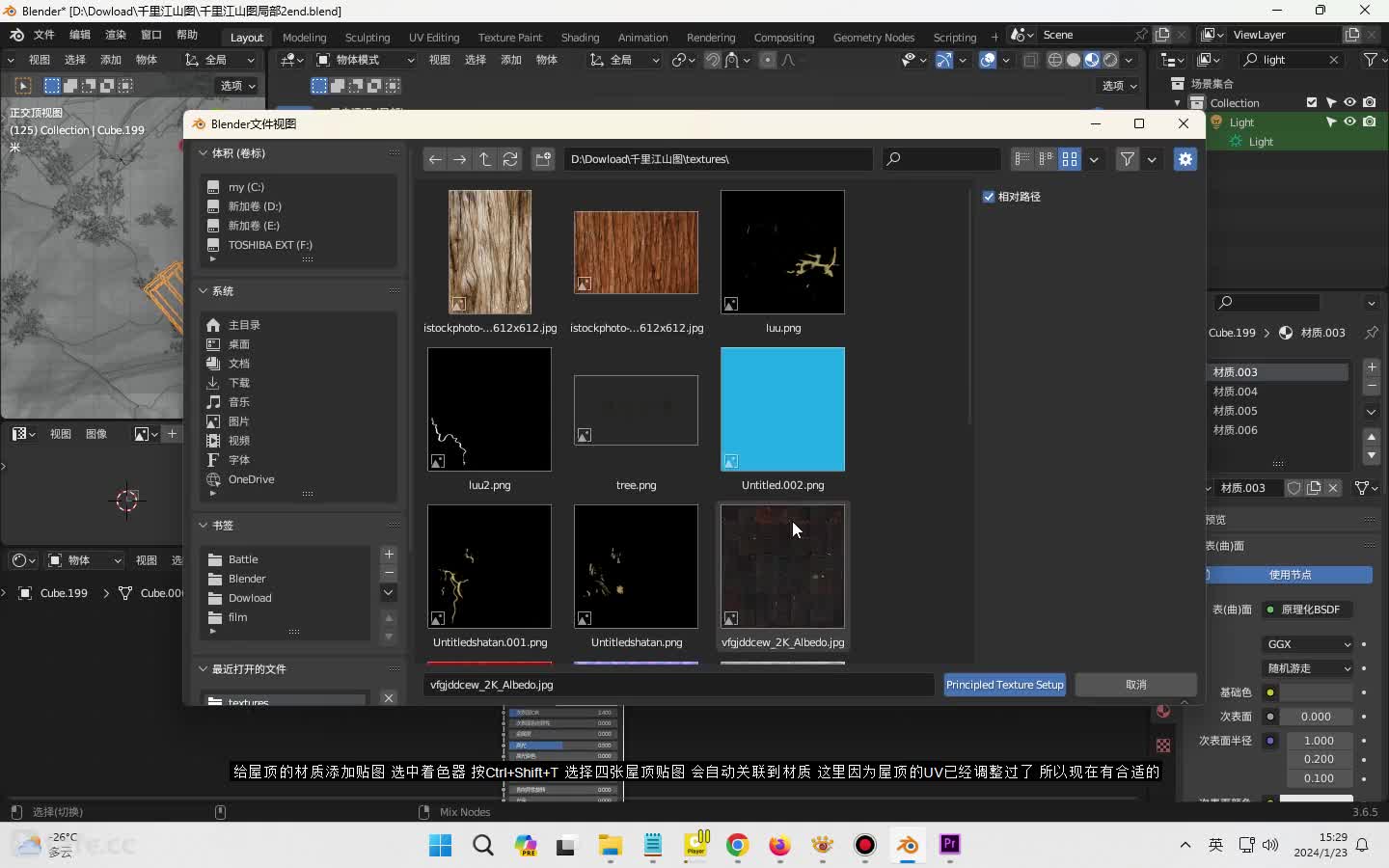This screenshot has height=868, width=1389.
Task: Open the 物体模式 object mode dropdown
Action: [366, 60]
